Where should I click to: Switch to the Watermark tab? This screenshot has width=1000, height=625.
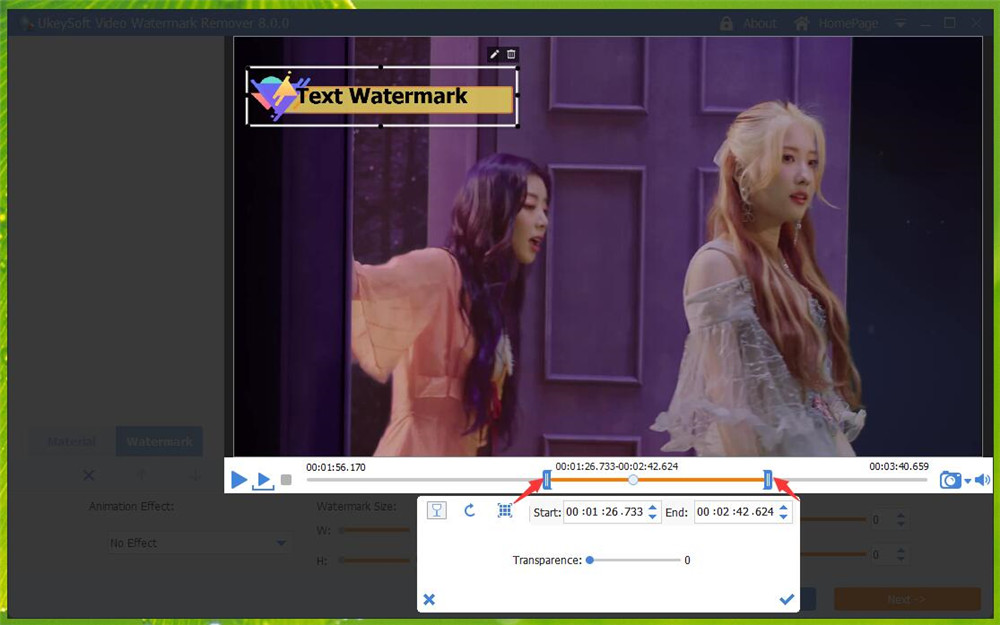[x=159, y=441]
